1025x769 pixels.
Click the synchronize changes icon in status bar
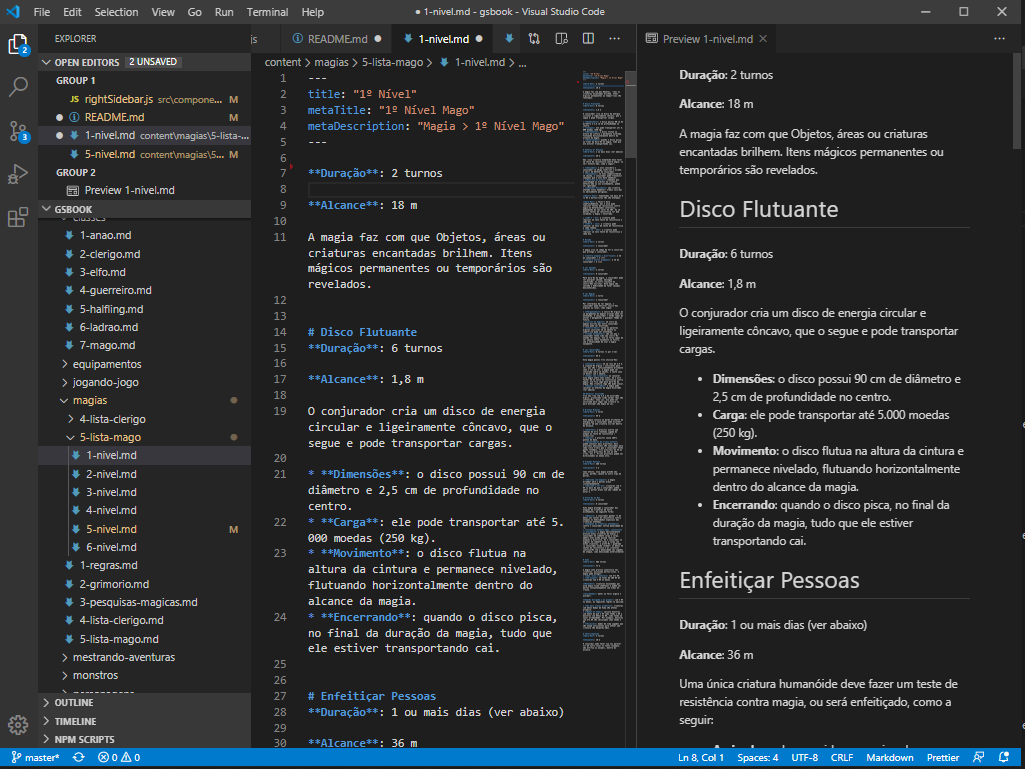point(76,758)
